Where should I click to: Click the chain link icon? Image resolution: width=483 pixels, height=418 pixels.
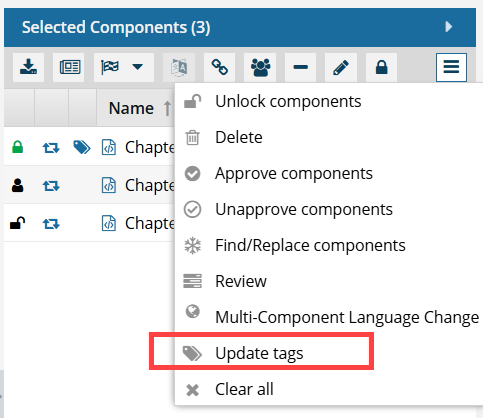pyautogui.click(x=220, y=67)
